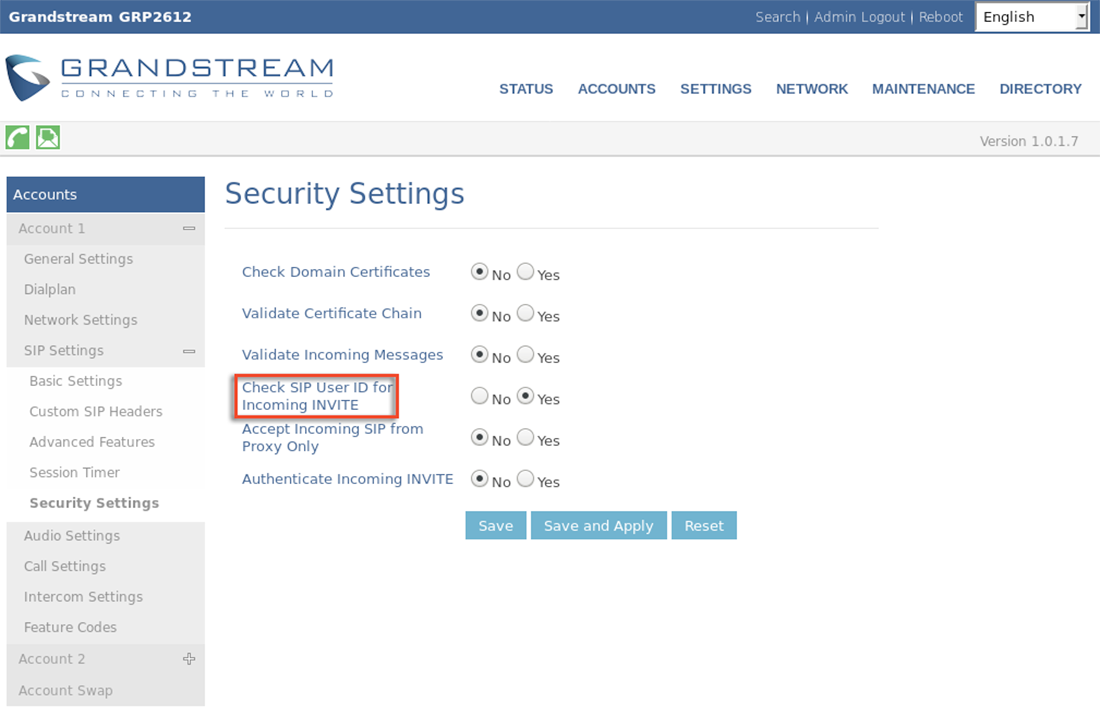Click the Search link in header
Image resolution: width=1100 pixels, height=716 pixels.
click(x=777, y=17)
